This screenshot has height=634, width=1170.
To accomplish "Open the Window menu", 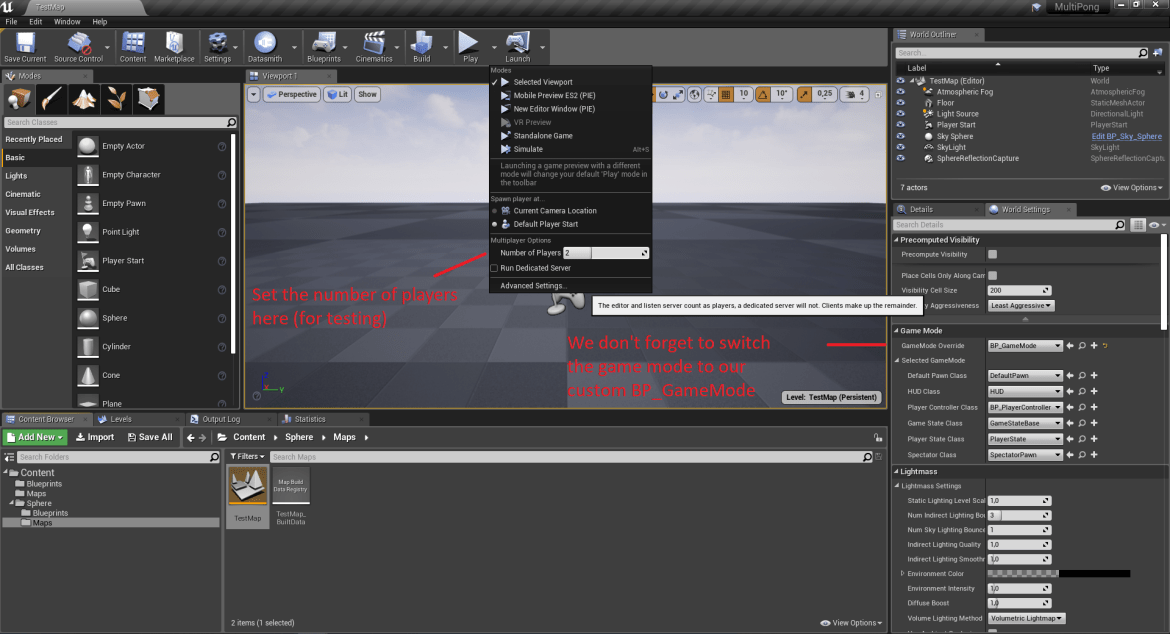I will click(66, 21).
